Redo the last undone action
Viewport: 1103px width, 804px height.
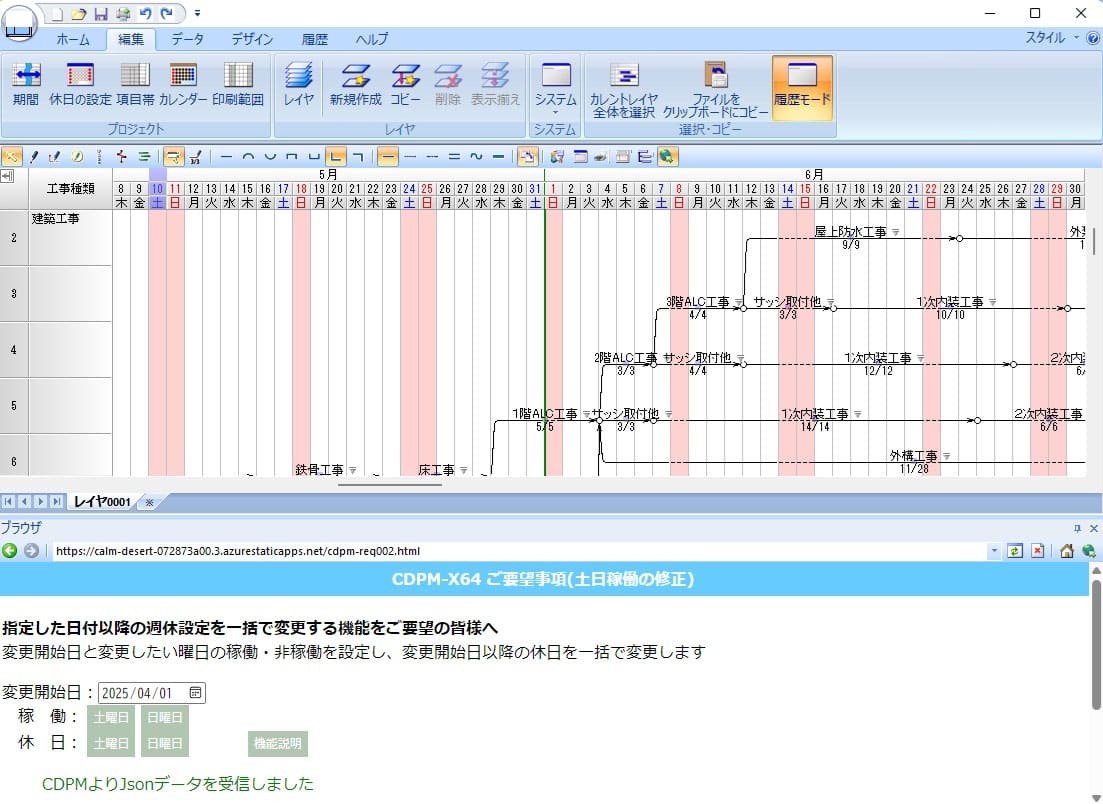pyautogui.click(x=167, y=13)
